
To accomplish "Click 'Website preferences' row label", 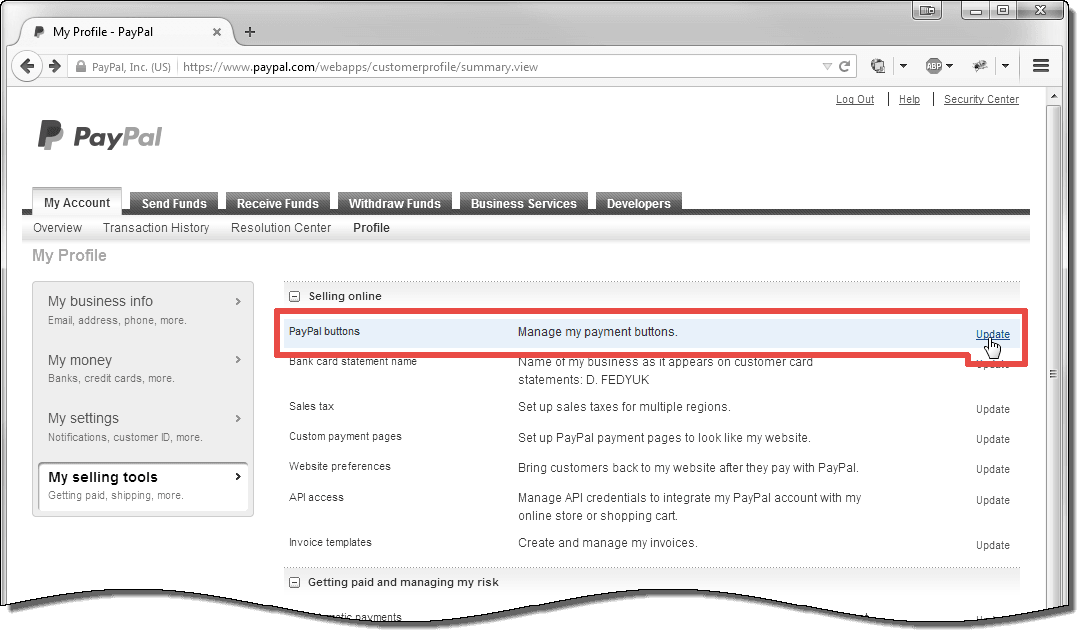I will [340, 467].
